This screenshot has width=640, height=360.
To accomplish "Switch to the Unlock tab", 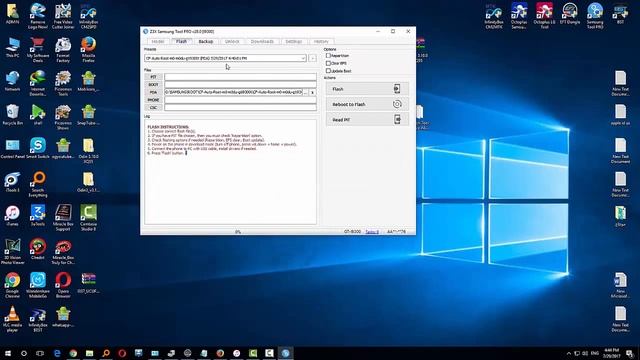I will pos(232,42).
